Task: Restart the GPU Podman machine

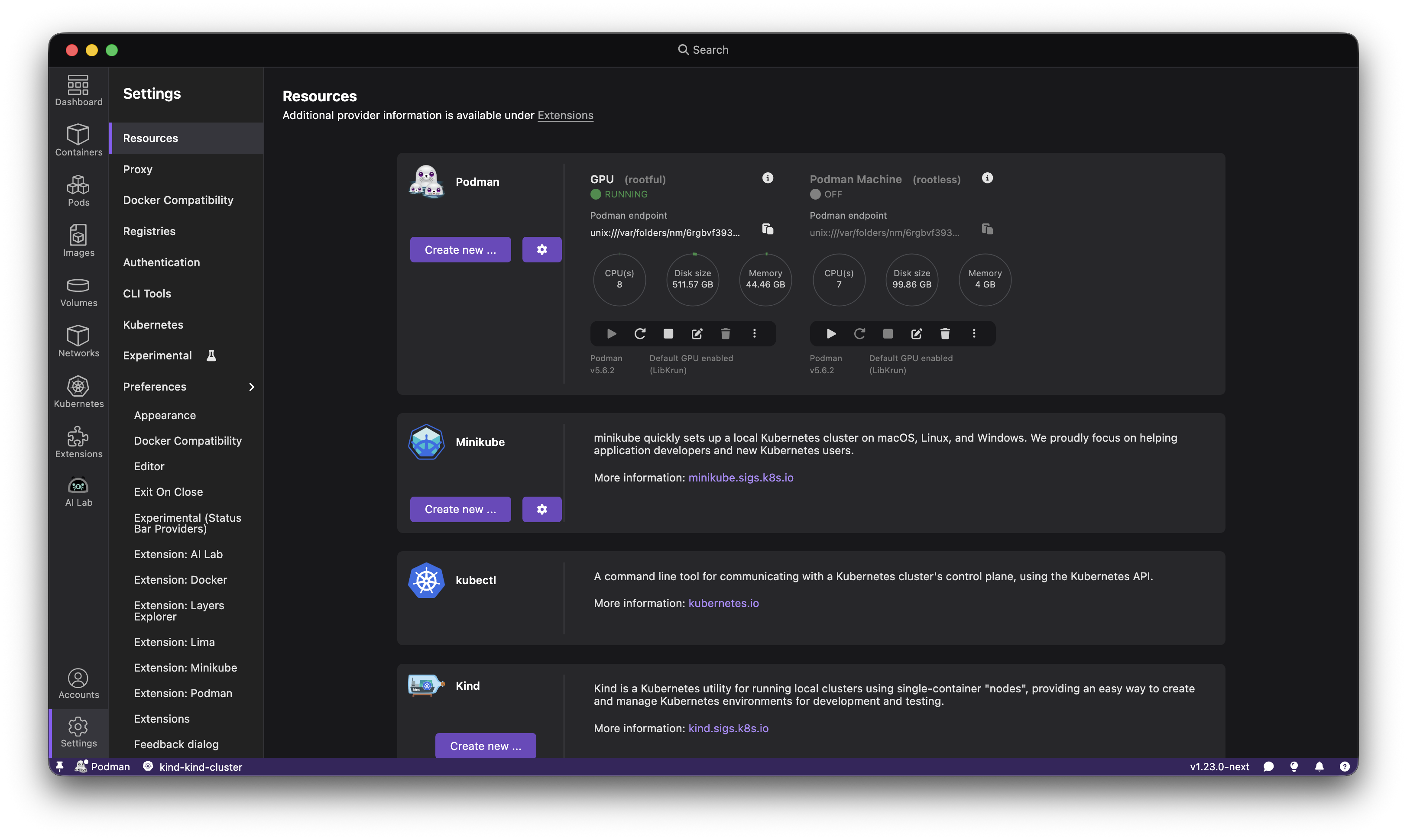Action: coord(640,333)
